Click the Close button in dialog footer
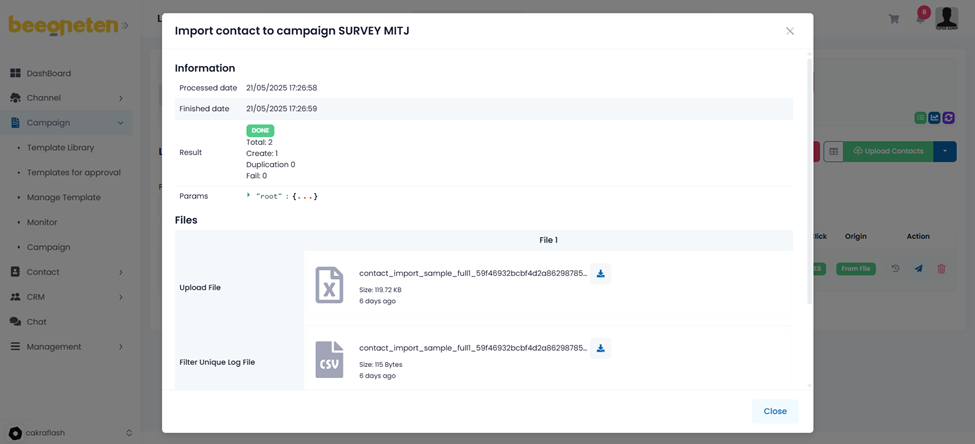Viewport: 975px width, 444px height. coord(774,411)
